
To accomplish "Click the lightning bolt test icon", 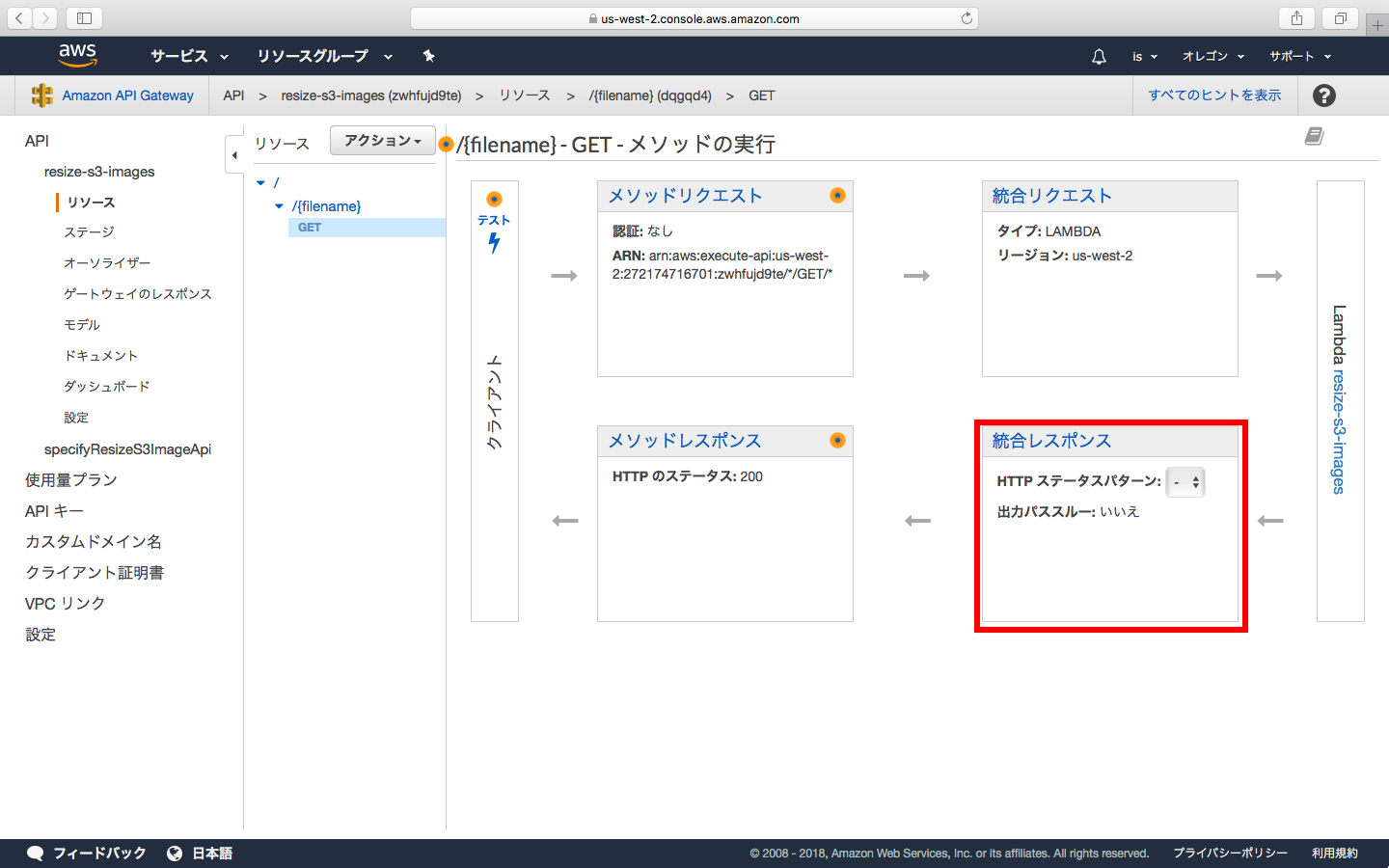I will [x=494, y=243].
